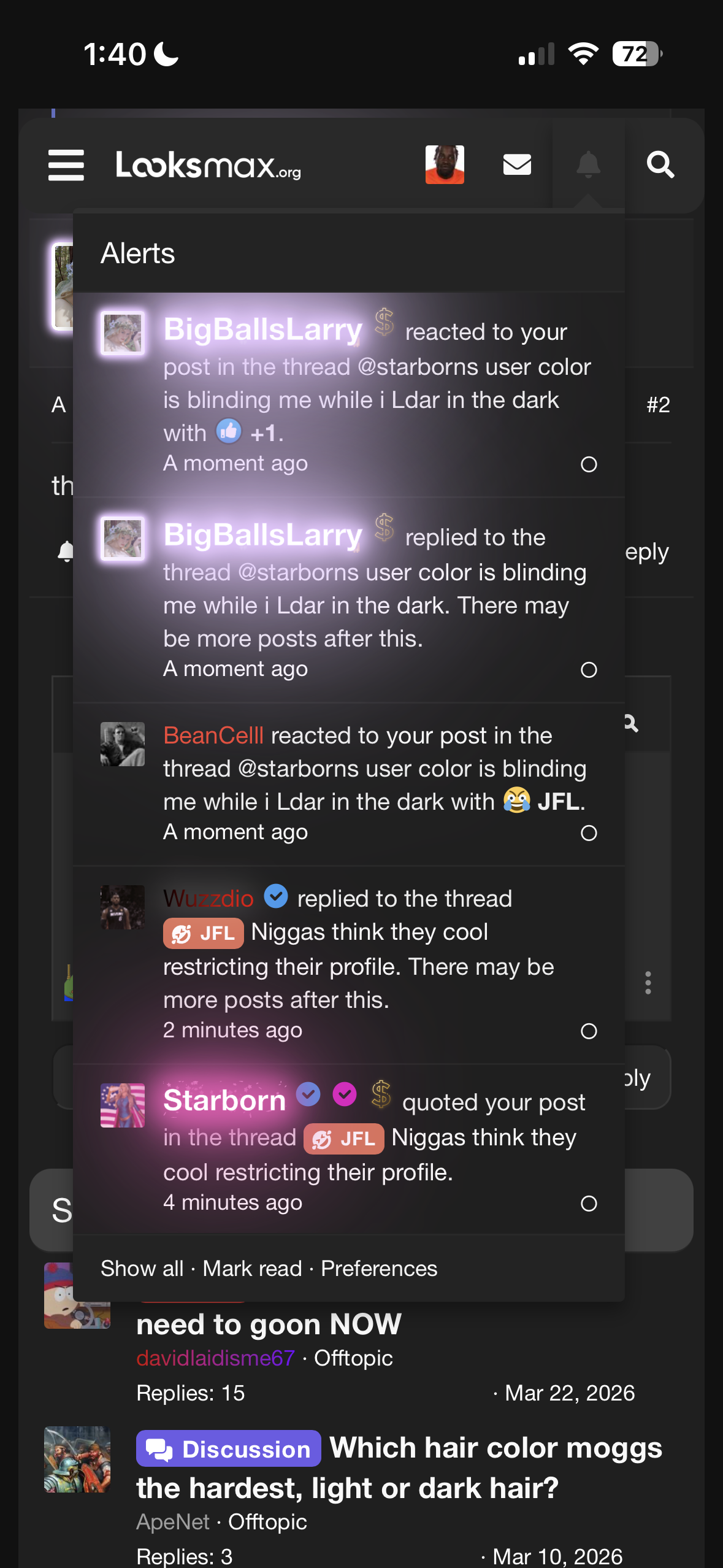Mark BigBallsLarry reaction alert as read
The width and height of the screenshot is (723, 1568).
(589, 464)
